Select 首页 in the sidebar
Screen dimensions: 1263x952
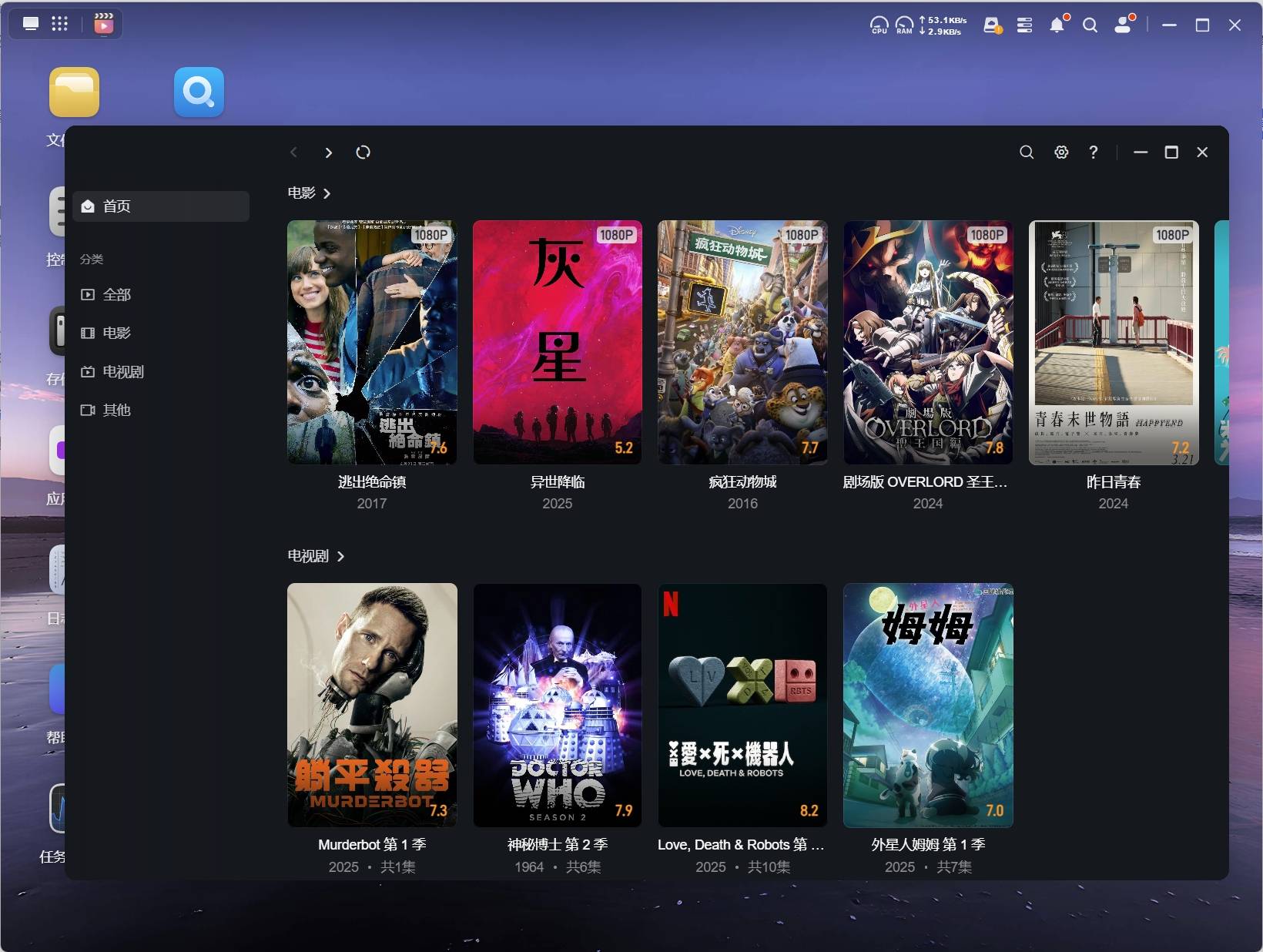click(161, 206)
